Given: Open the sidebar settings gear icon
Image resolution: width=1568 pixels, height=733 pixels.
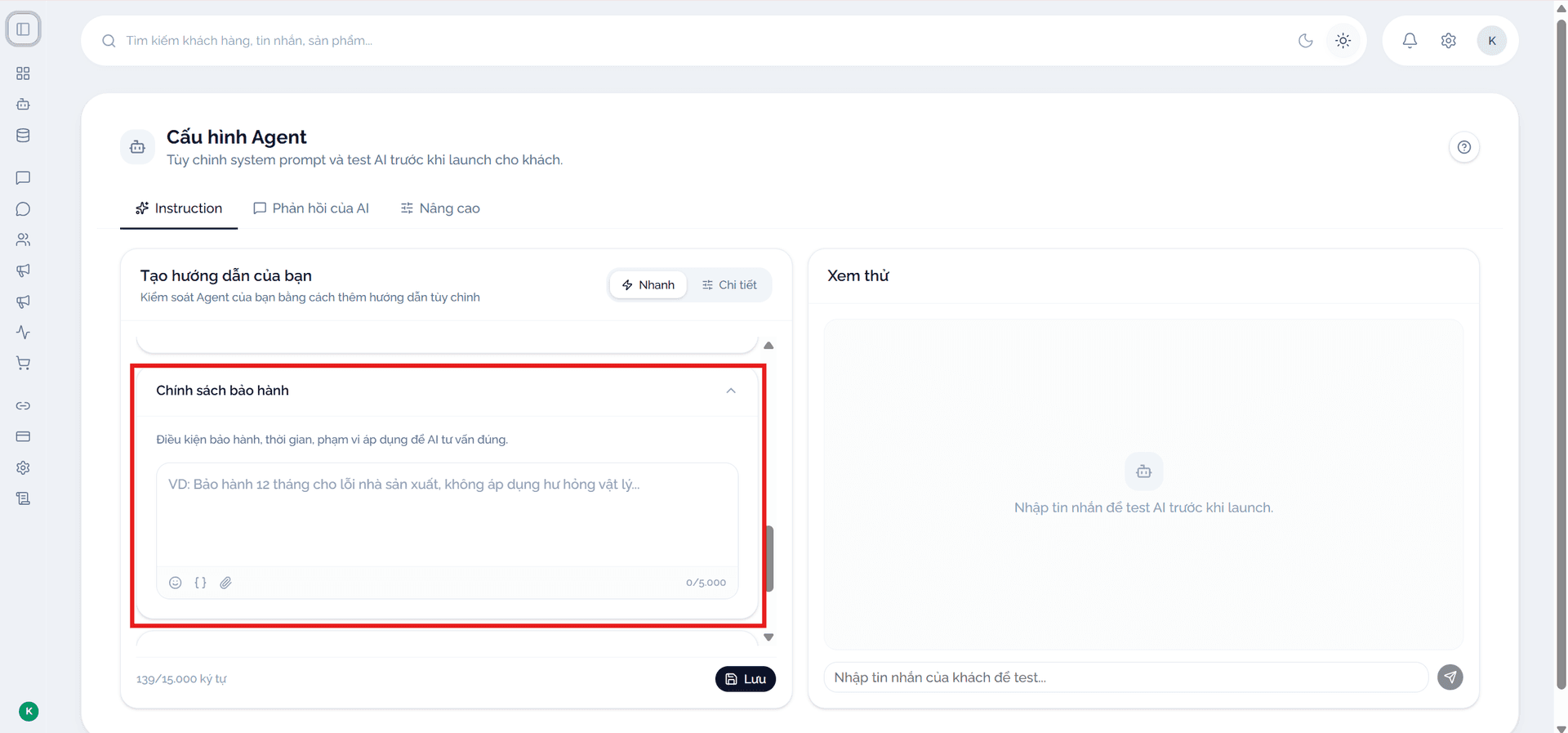Looking at the screenshot, I should click(23, 467).
